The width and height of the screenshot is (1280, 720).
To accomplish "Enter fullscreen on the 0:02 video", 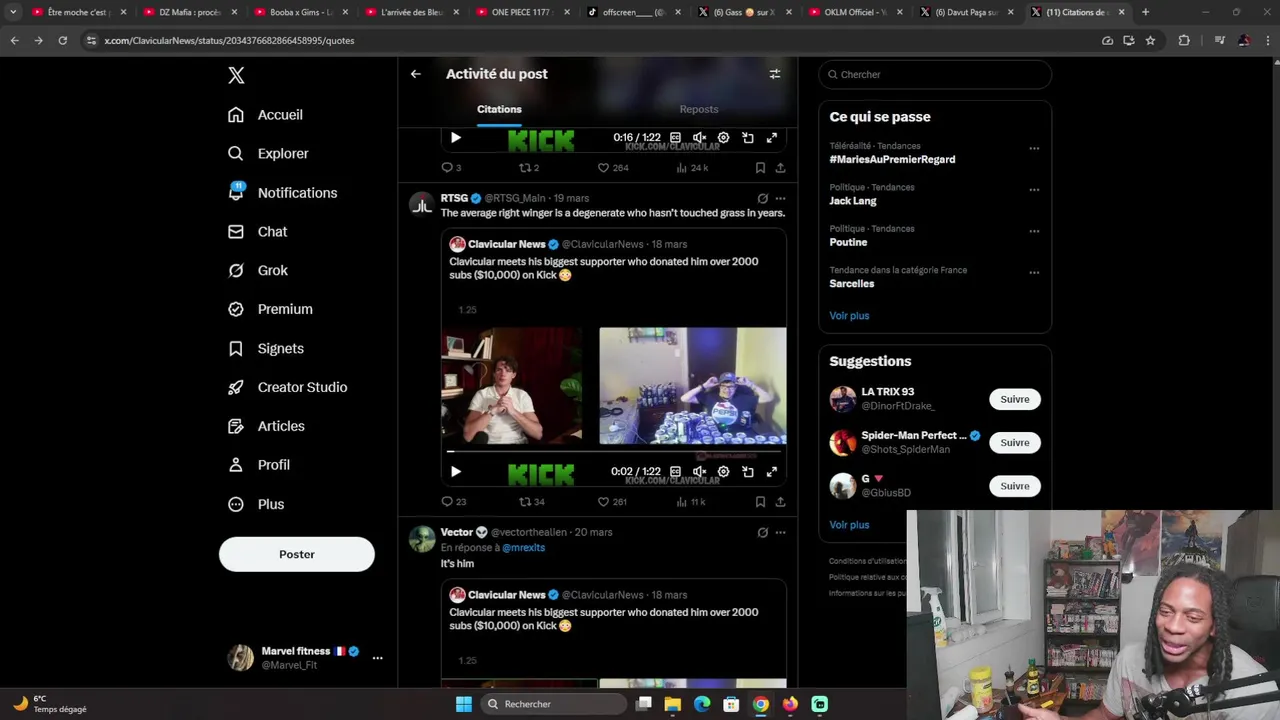I will click(771, 472).
